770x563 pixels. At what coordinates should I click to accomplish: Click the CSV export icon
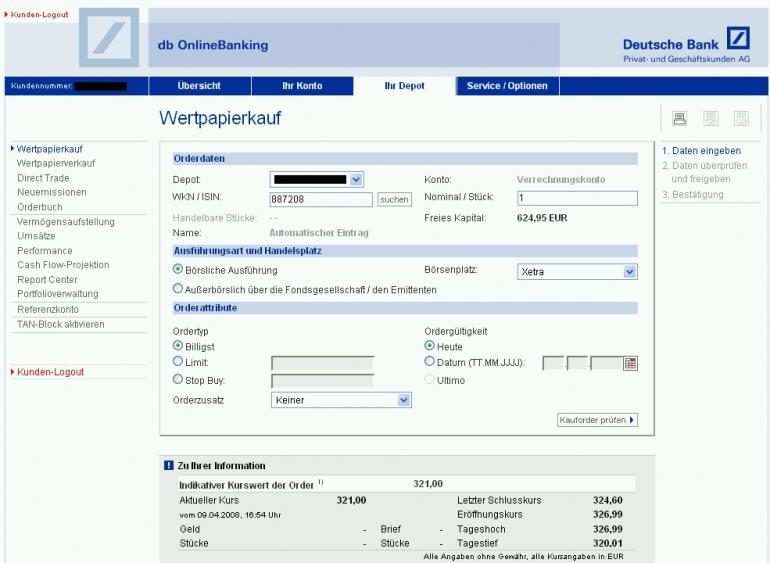741,118
